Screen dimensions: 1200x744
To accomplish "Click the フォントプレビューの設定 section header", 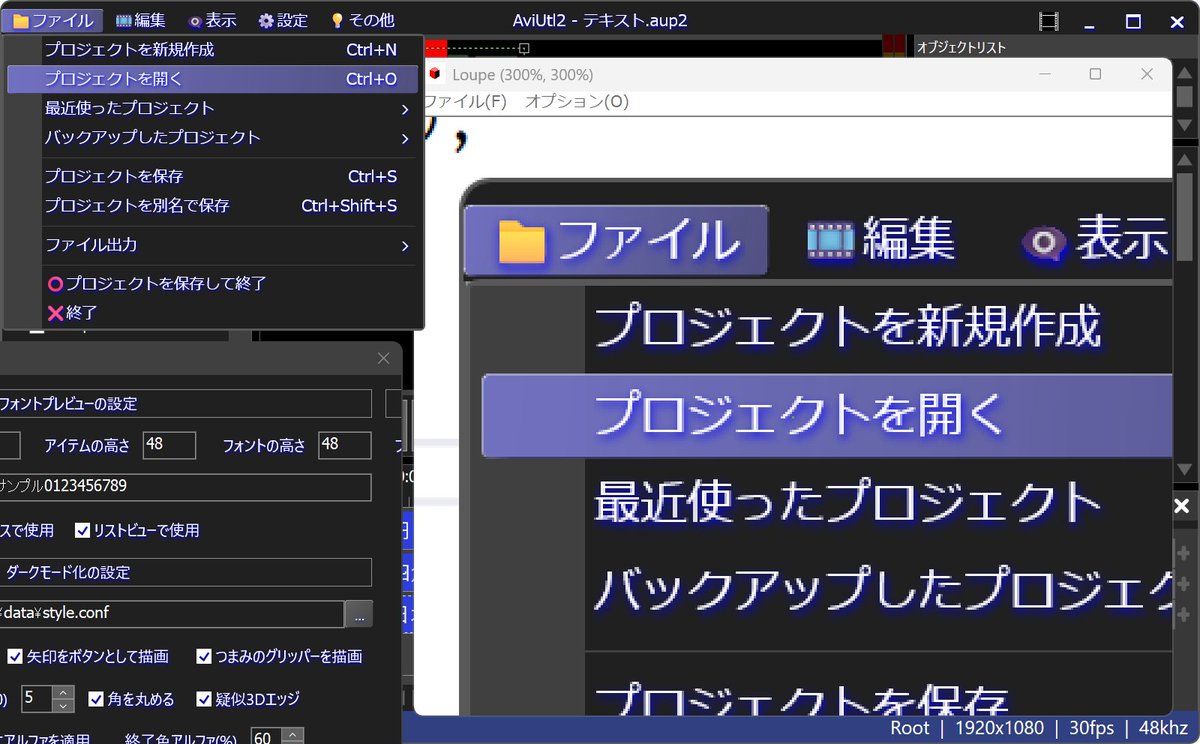I will point(186,403).
